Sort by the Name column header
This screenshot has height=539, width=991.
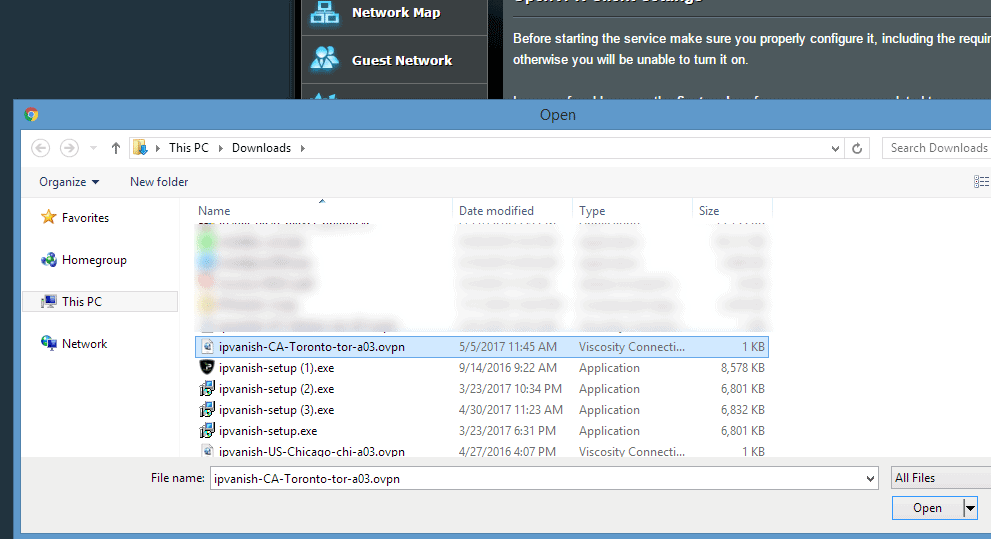point(322,211)
